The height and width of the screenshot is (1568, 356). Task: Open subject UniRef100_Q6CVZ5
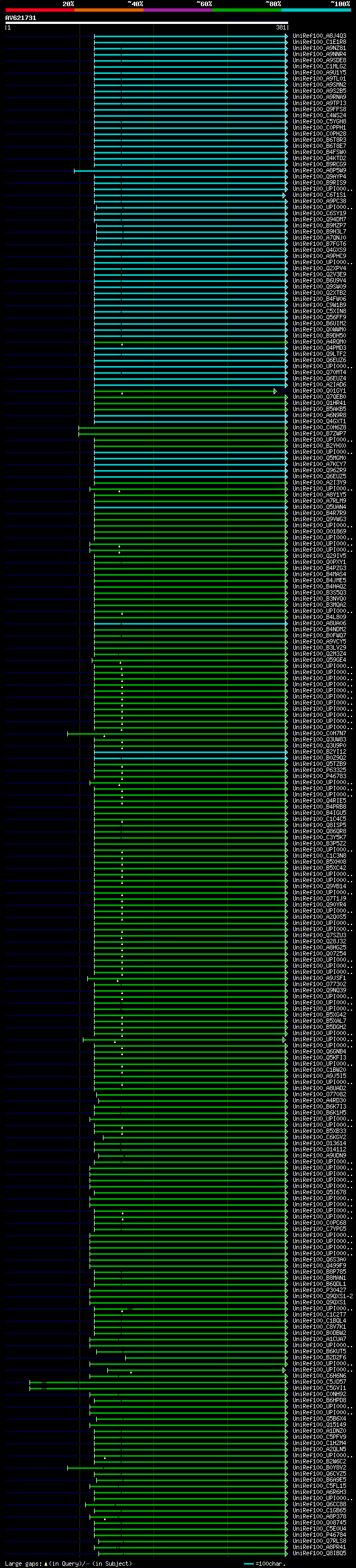(319, 1473)
